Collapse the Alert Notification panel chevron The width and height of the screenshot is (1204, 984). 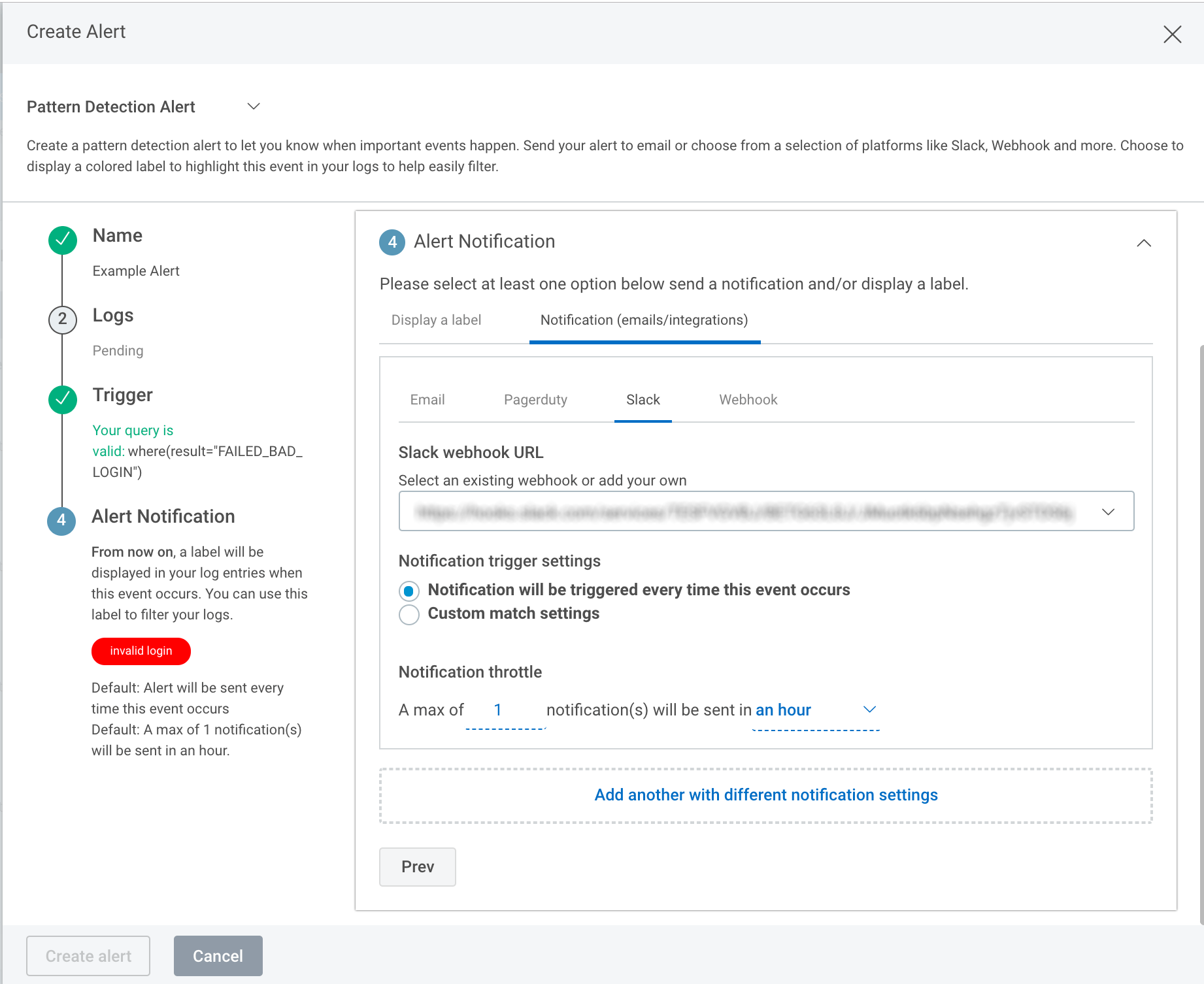[x=1144, y=243]
